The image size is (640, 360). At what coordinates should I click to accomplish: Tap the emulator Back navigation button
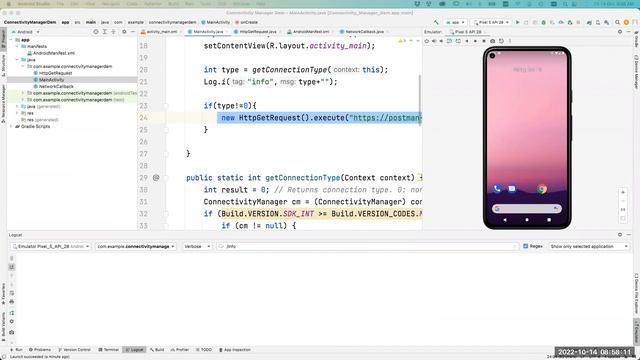click(505, 220)
